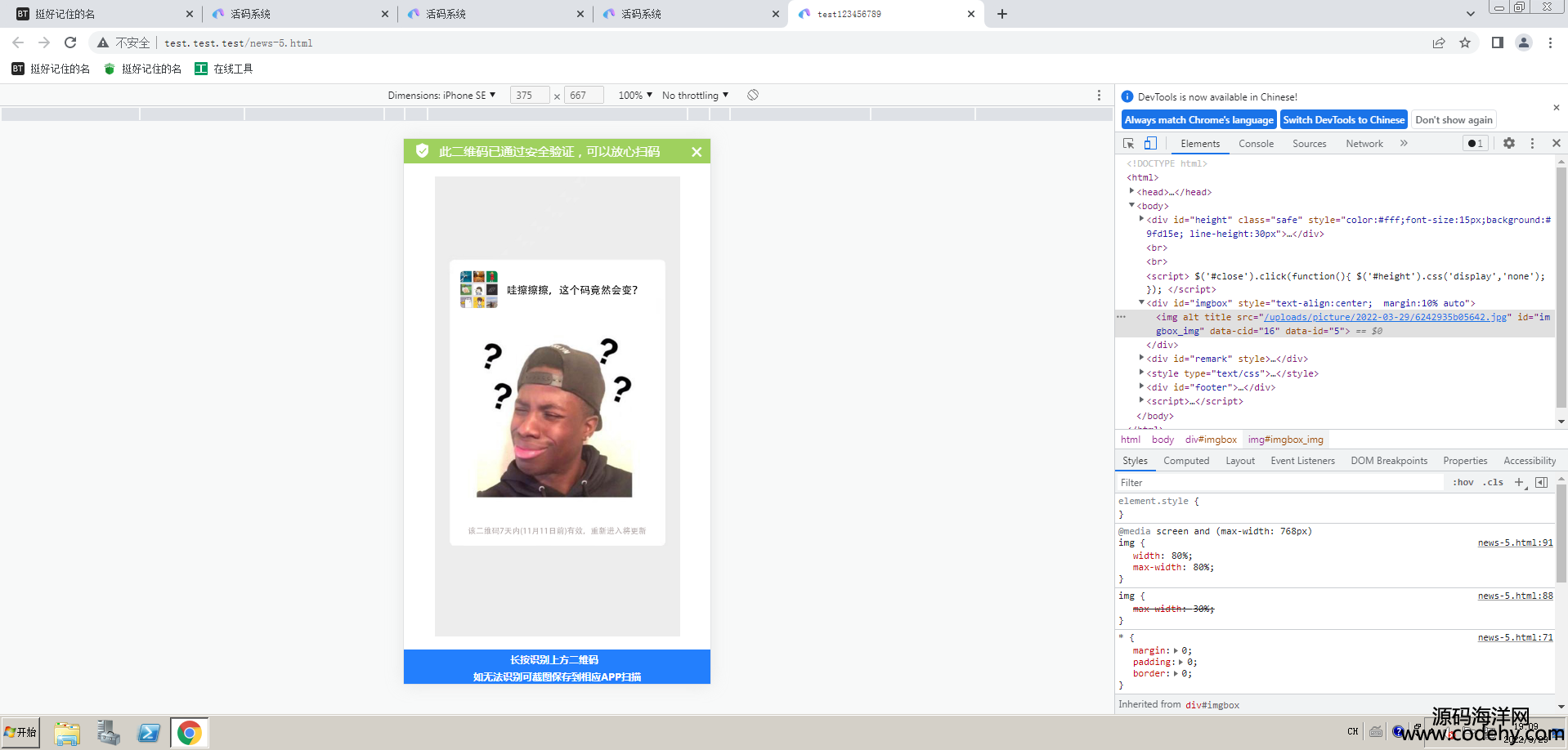This screenshot has height=750, width=1568.
Task: Switch to the Sources tab
Action: point(1309,143)
